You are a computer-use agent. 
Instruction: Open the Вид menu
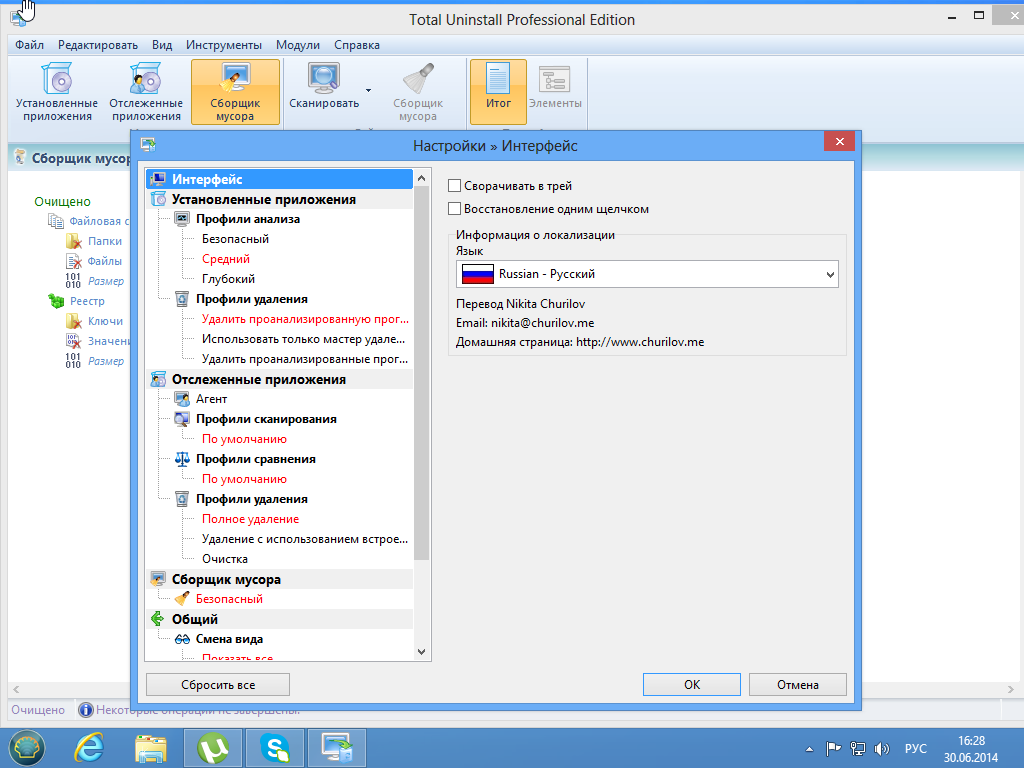[x=162, y=45]
